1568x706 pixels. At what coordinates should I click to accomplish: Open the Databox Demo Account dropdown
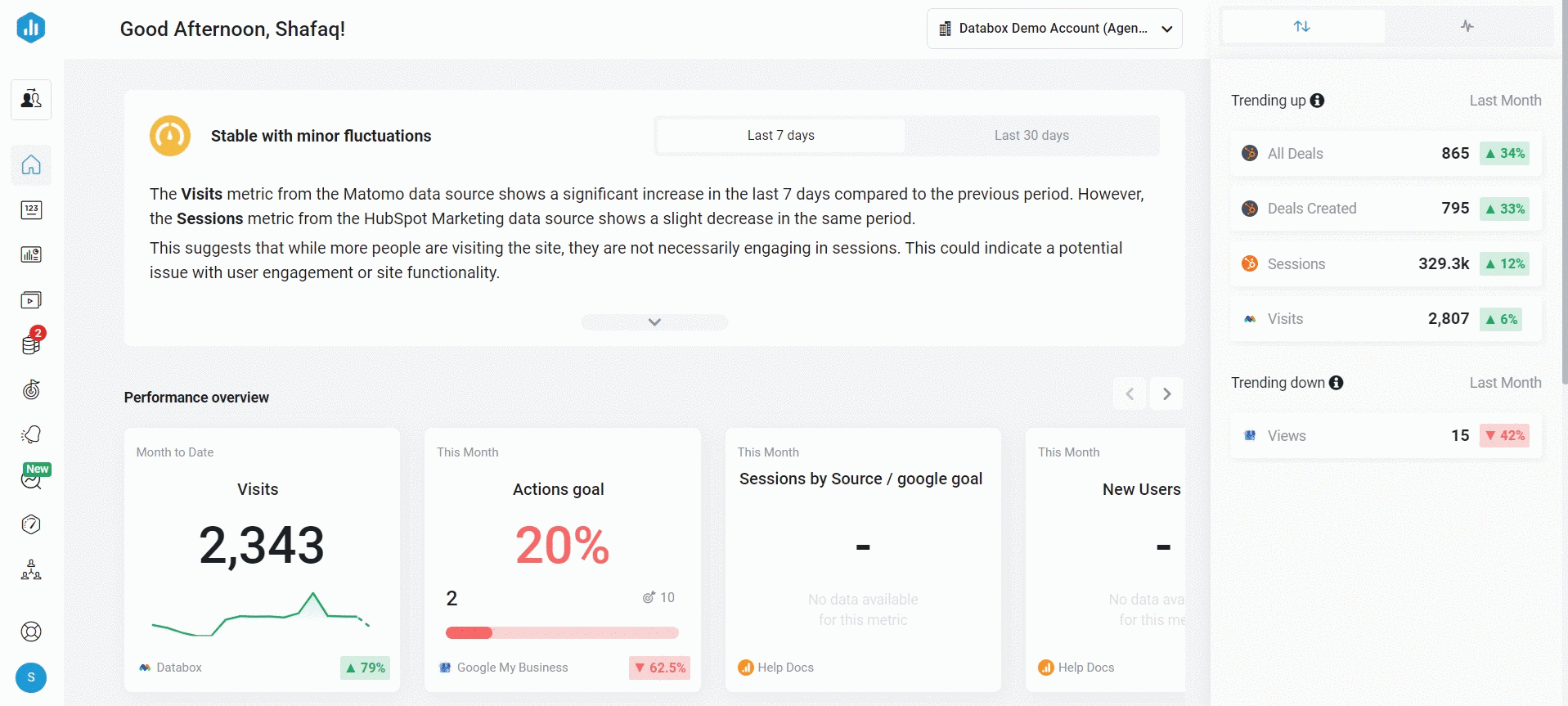click(1054, 29)
